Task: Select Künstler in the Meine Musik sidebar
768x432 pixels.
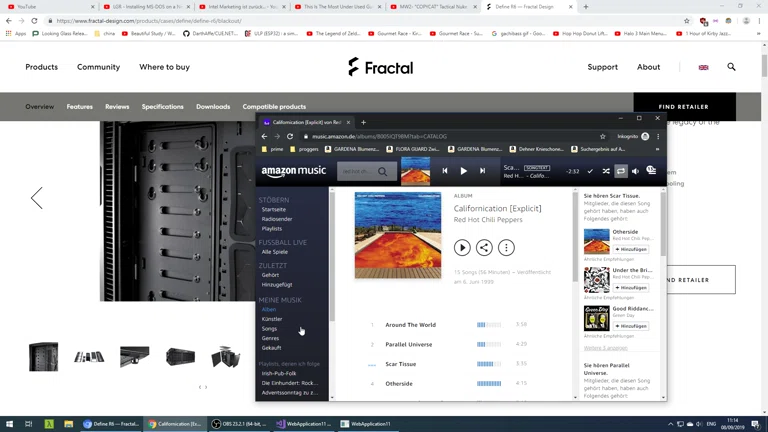Action: click(x=272, y=319)
